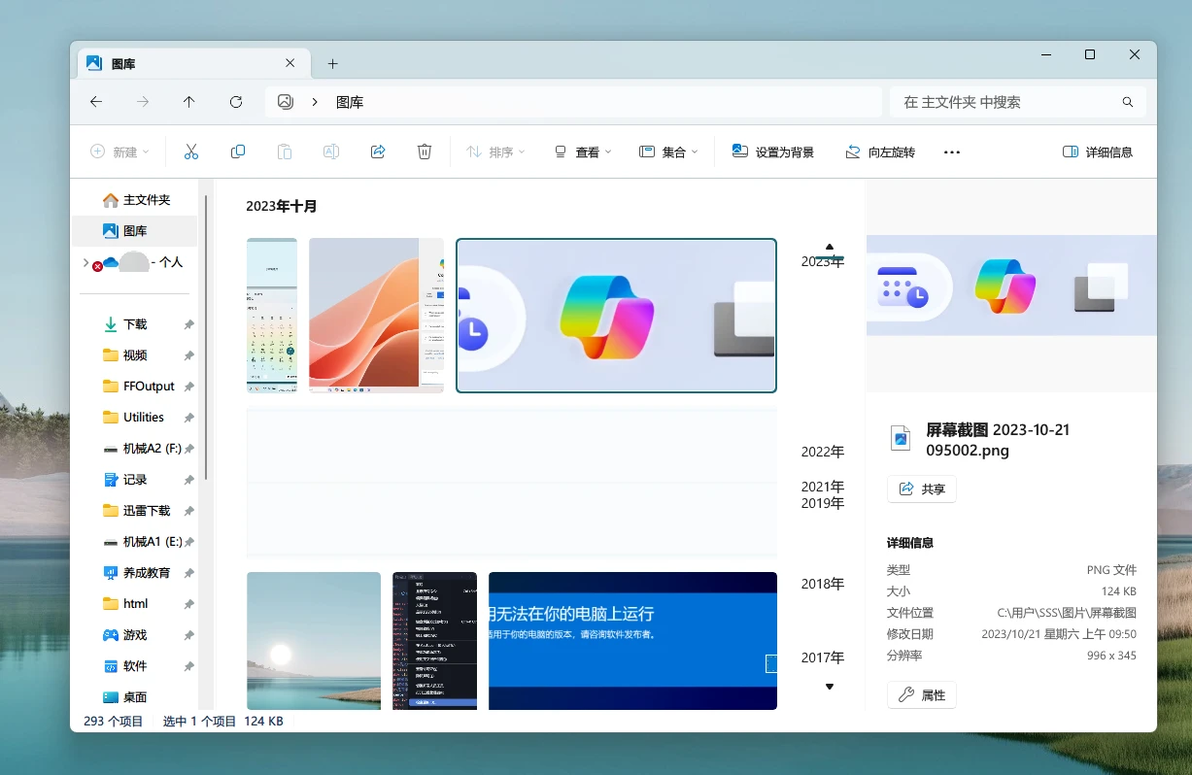
Task: Jump to 2022年 on timeline
Action: [823, 452]
